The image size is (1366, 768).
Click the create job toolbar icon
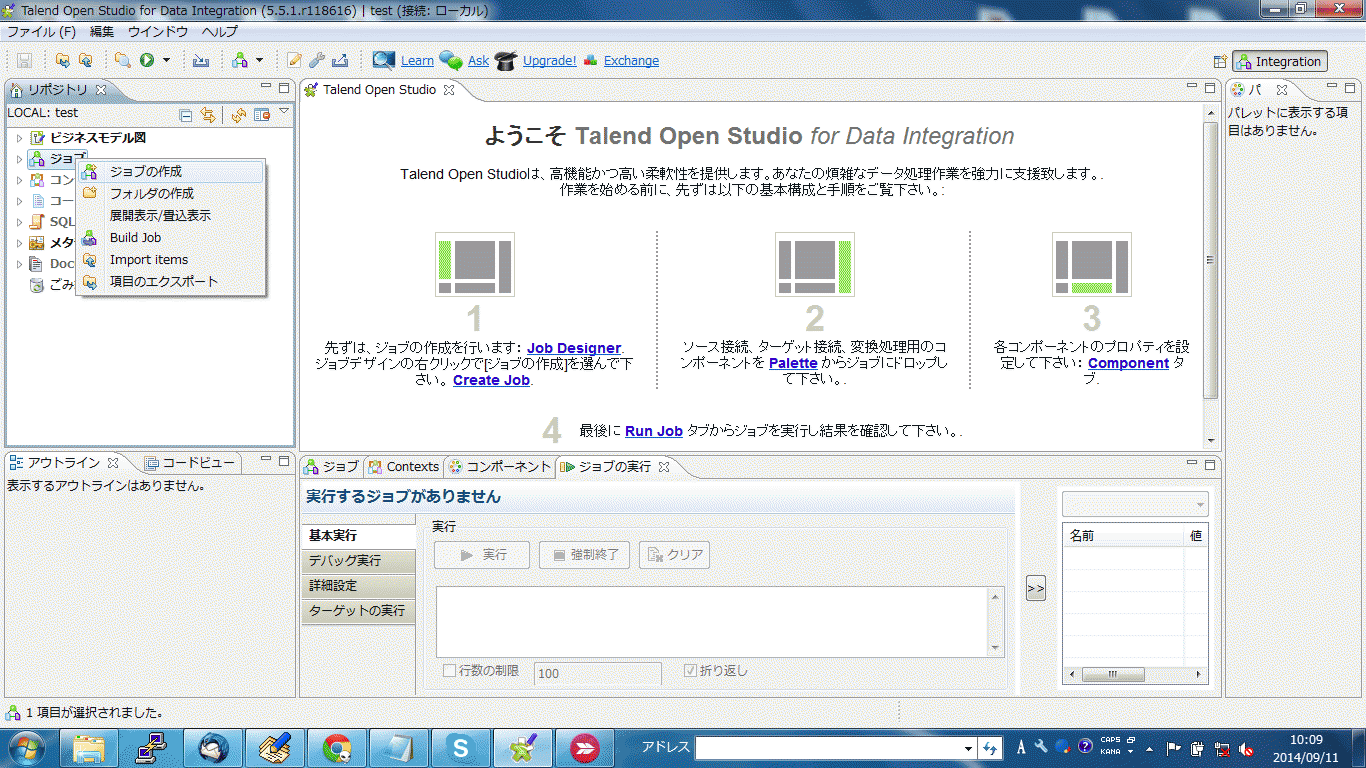(x=239, y=61)
